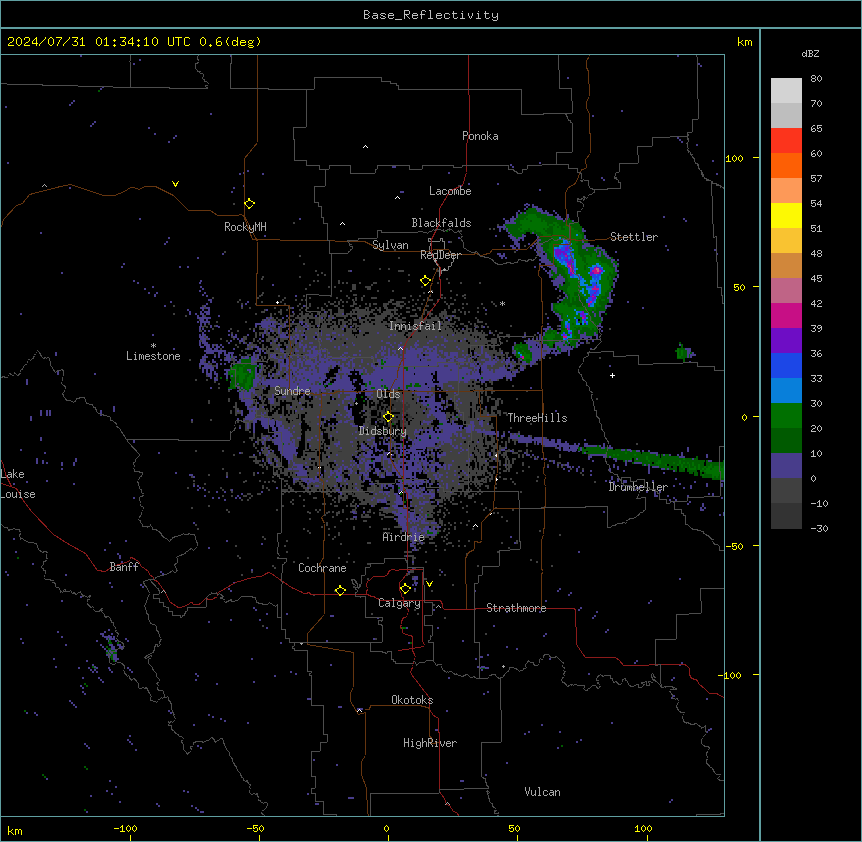Click the Cochrane city label
The height and width of the screenshot is (842, 862).
tap(322, 568)
